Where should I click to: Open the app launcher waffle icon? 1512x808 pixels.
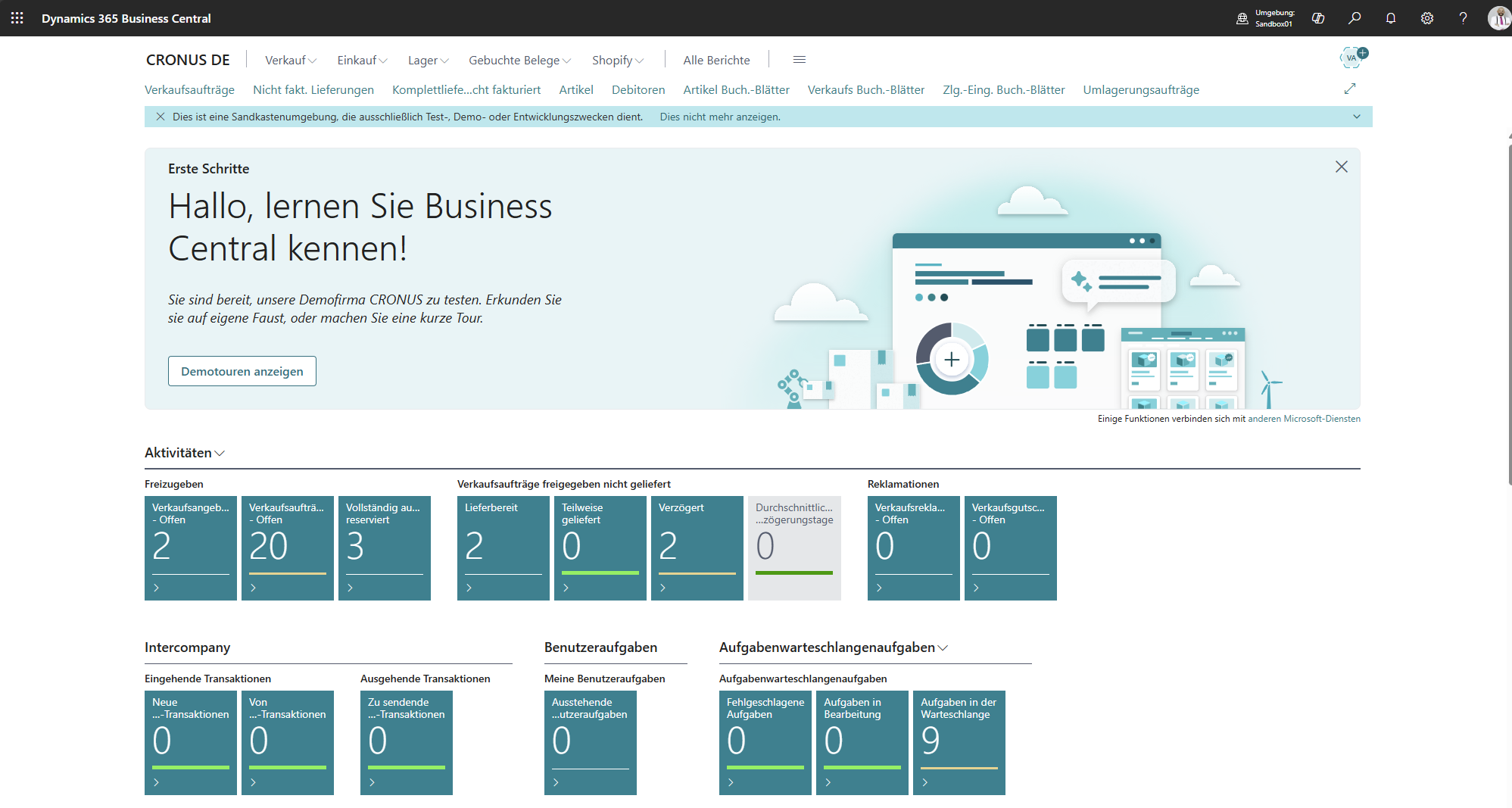[x=17, y=18]
